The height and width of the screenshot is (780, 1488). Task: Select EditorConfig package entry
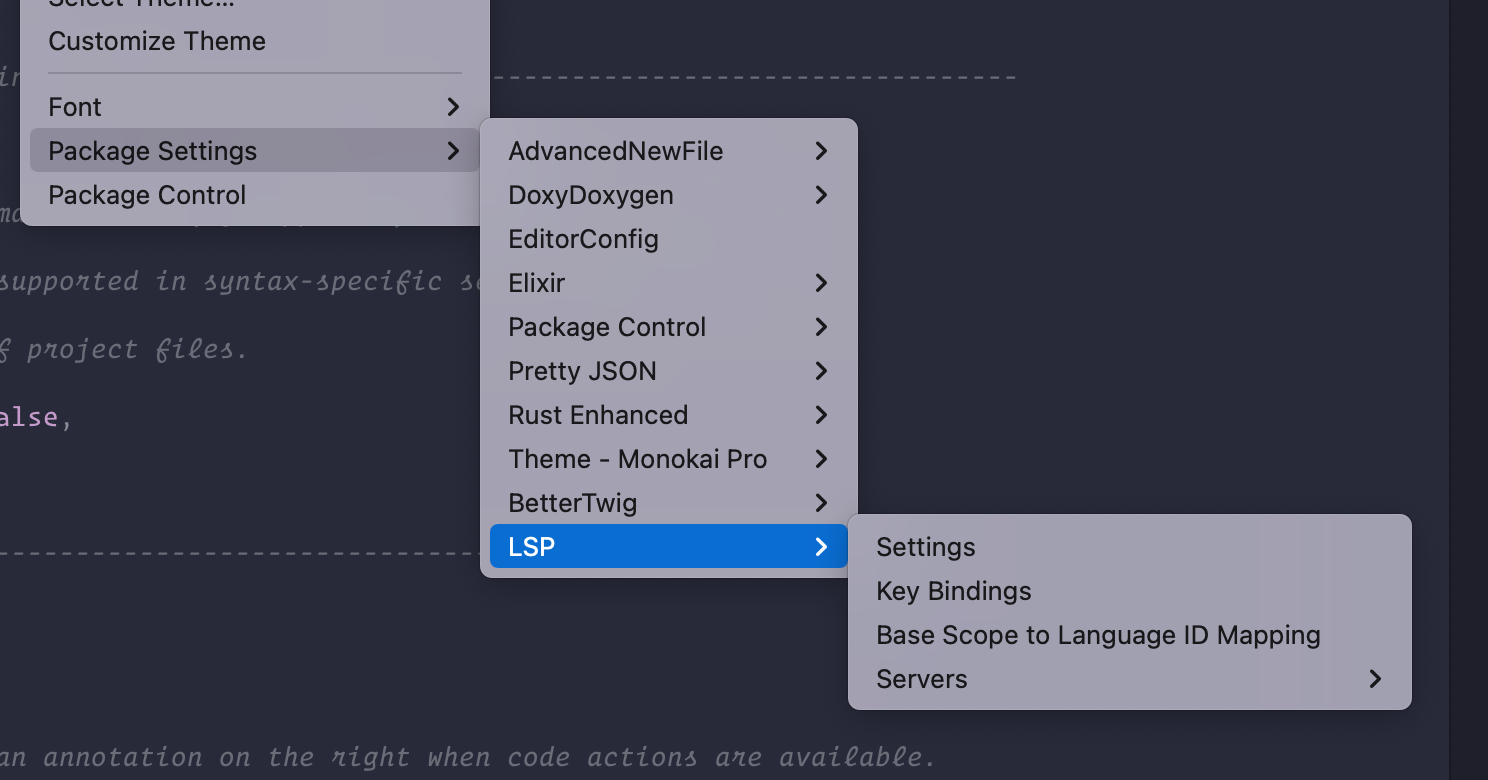(669, 239)
